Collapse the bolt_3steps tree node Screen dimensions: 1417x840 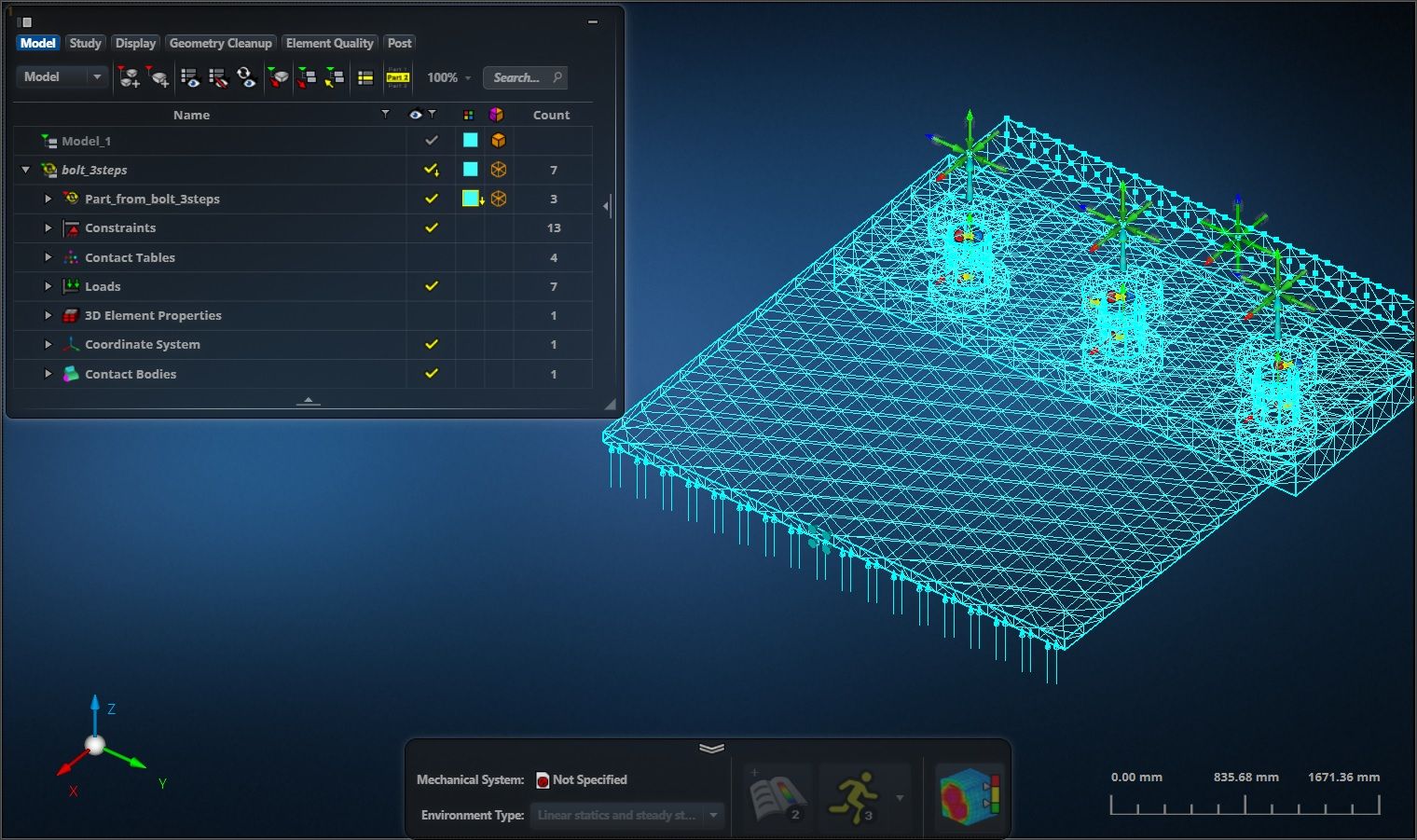point(26,170)
